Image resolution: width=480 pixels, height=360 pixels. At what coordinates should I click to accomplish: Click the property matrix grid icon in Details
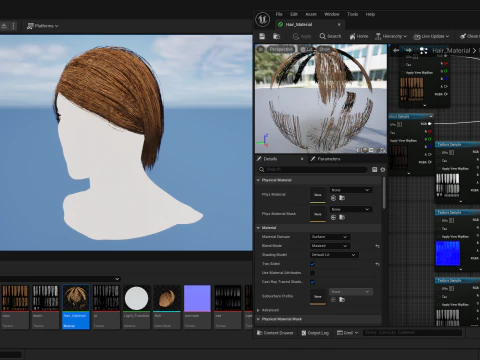coord(374,170)
